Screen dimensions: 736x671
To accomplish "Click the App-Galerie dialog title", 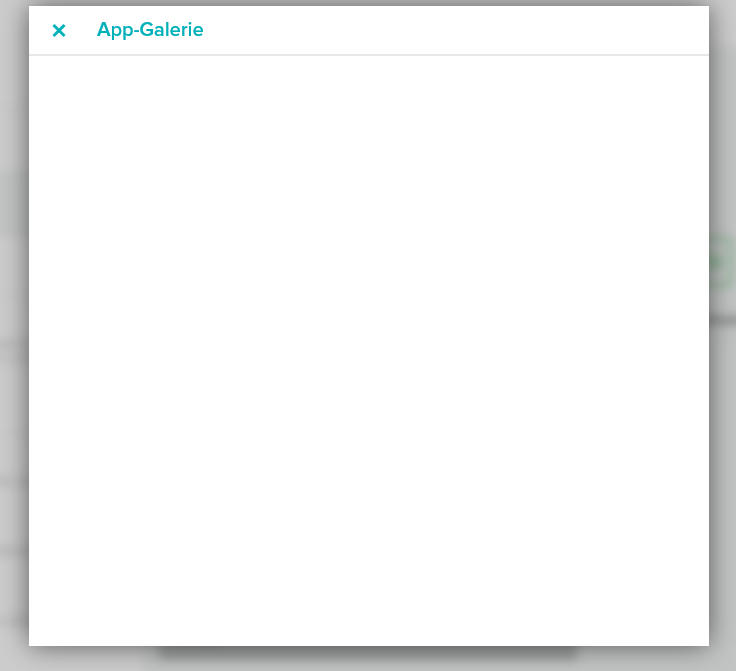I will point(150,30).
